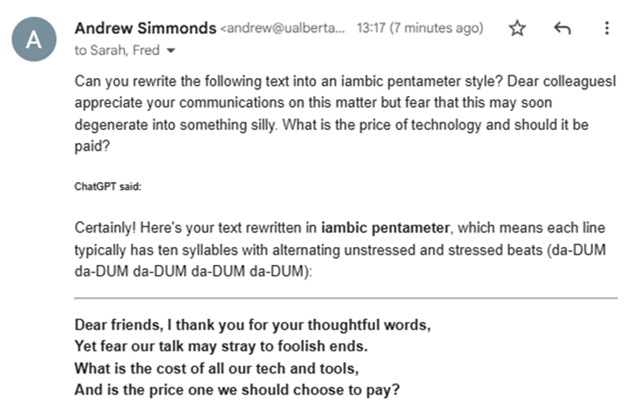Click the reply arrow icon
This screenshot has width=626, height=409.
[x=562, y=28]
